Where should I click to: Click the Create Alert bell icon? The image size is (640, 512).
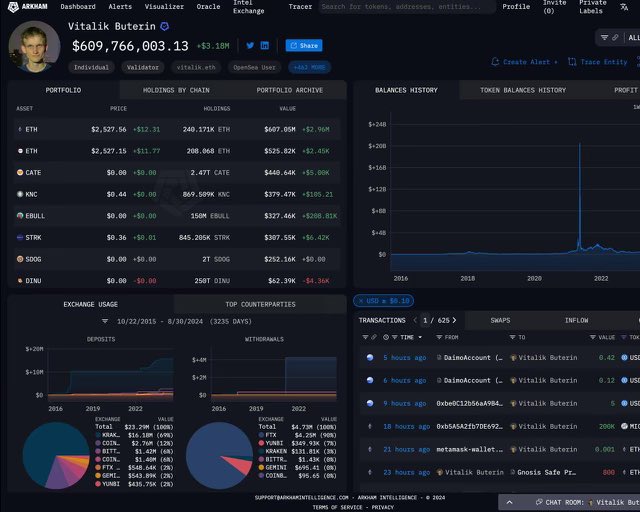point(495,62)
